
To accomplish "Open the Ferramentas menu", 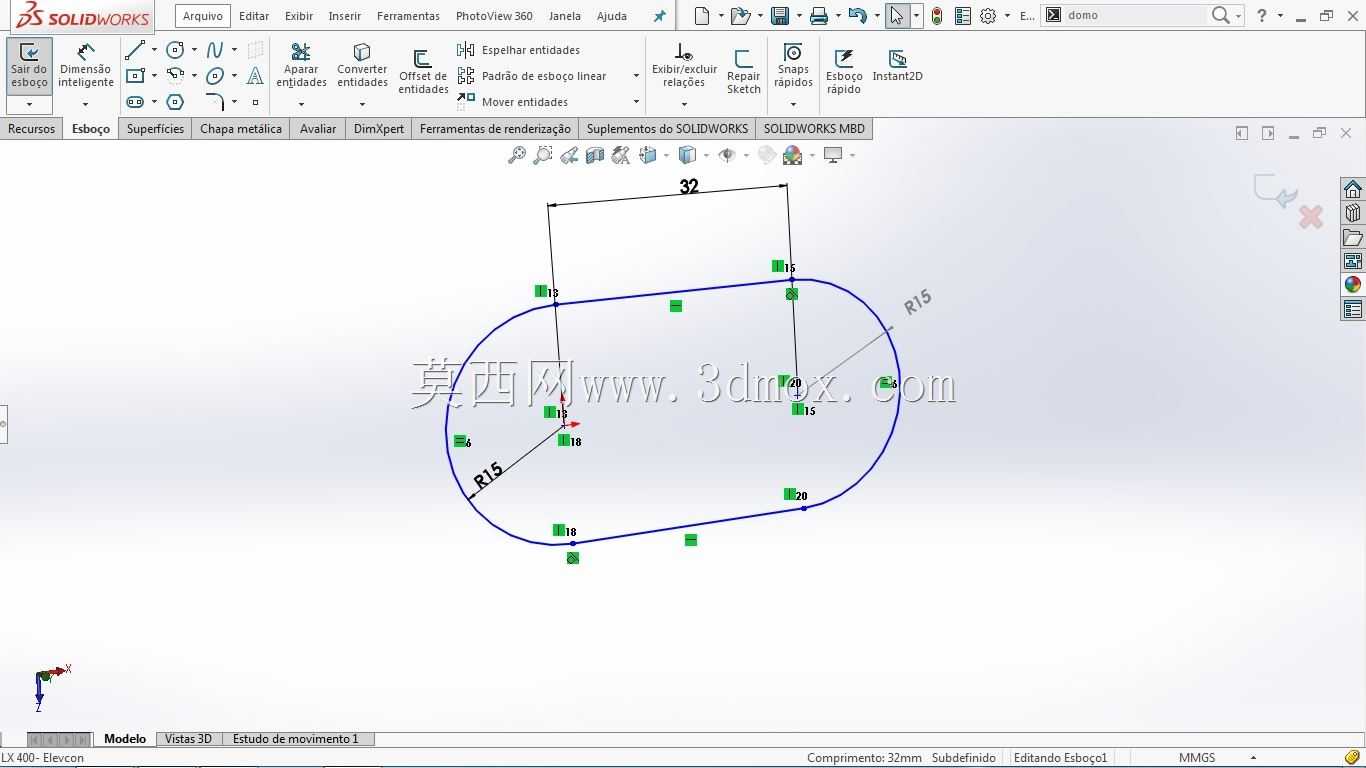I will tap(408, 16).
